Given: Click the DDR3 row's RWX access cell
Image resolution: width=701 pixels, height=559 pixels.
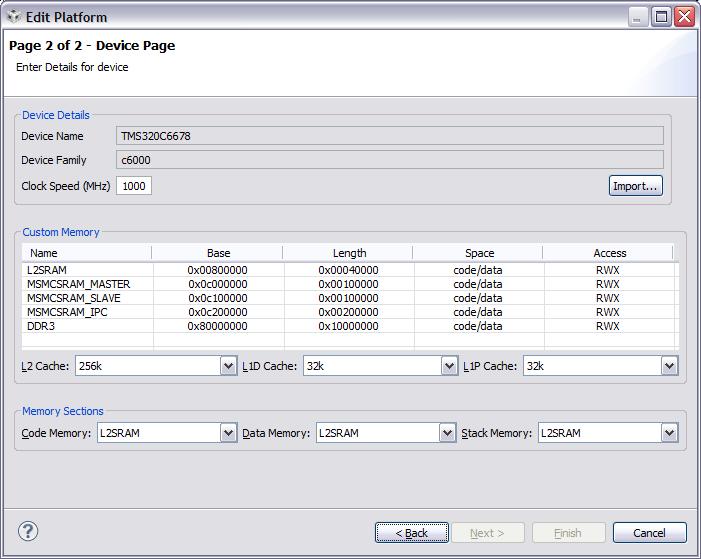Looking at the screenshot, I should 608,326.
